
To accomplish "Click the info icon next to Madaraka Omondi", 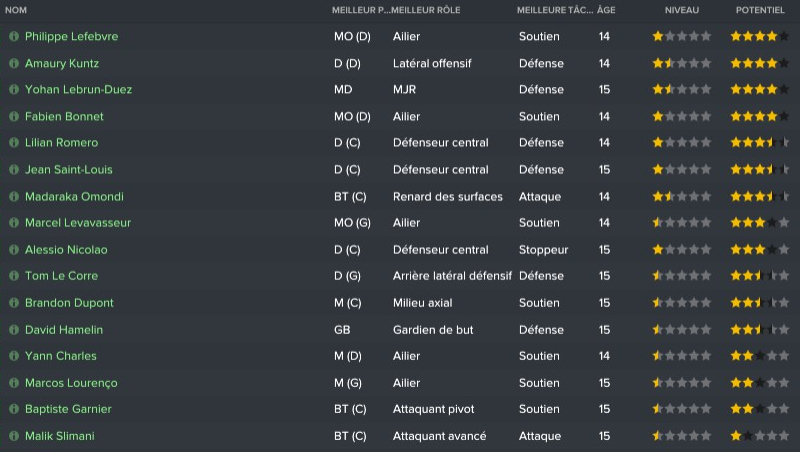I will tap(14, 196).
